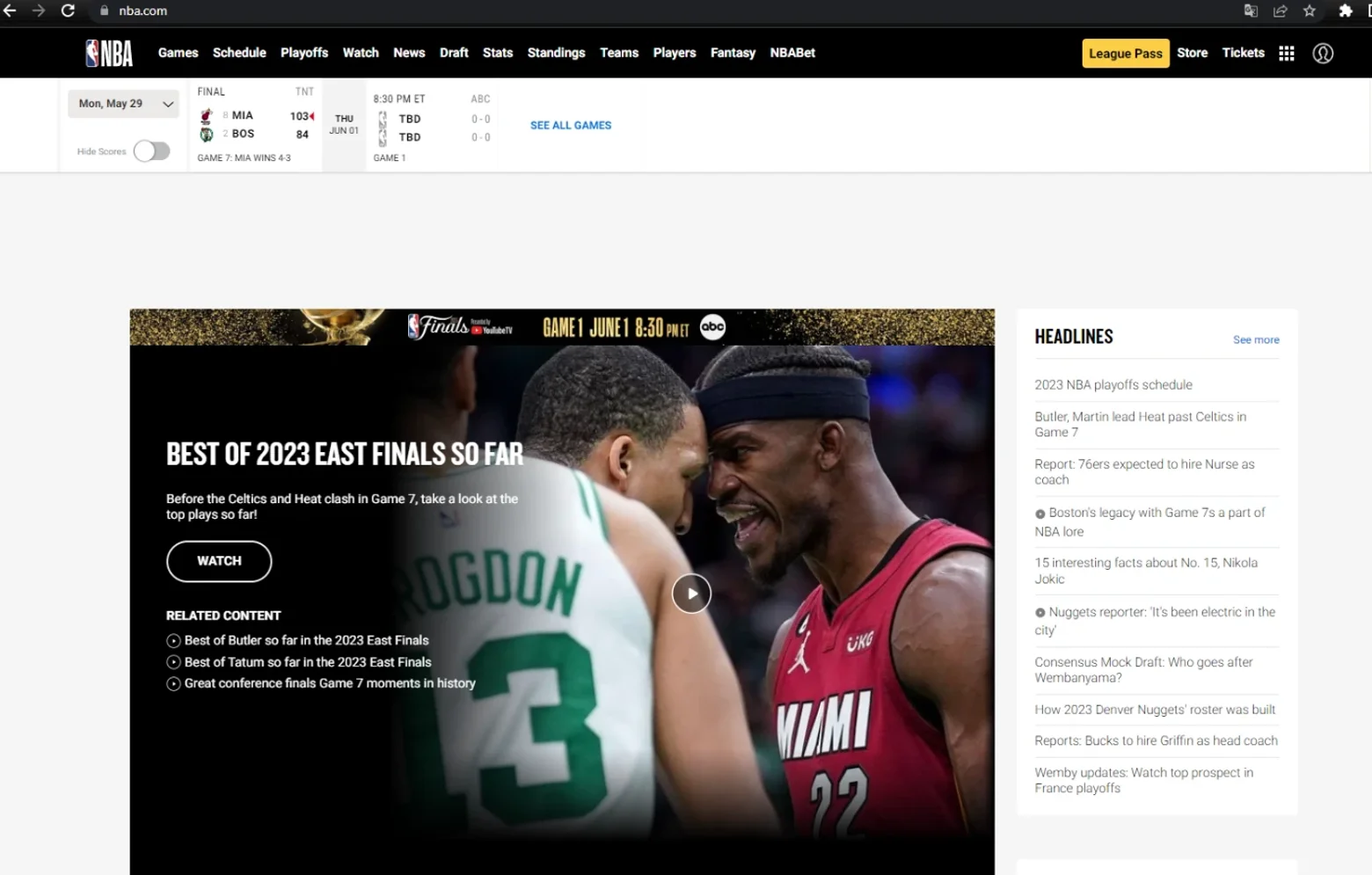The width and height of the screenshot is (1372, 875).
Task: Click the NBA logo
Action: [109, 53]
